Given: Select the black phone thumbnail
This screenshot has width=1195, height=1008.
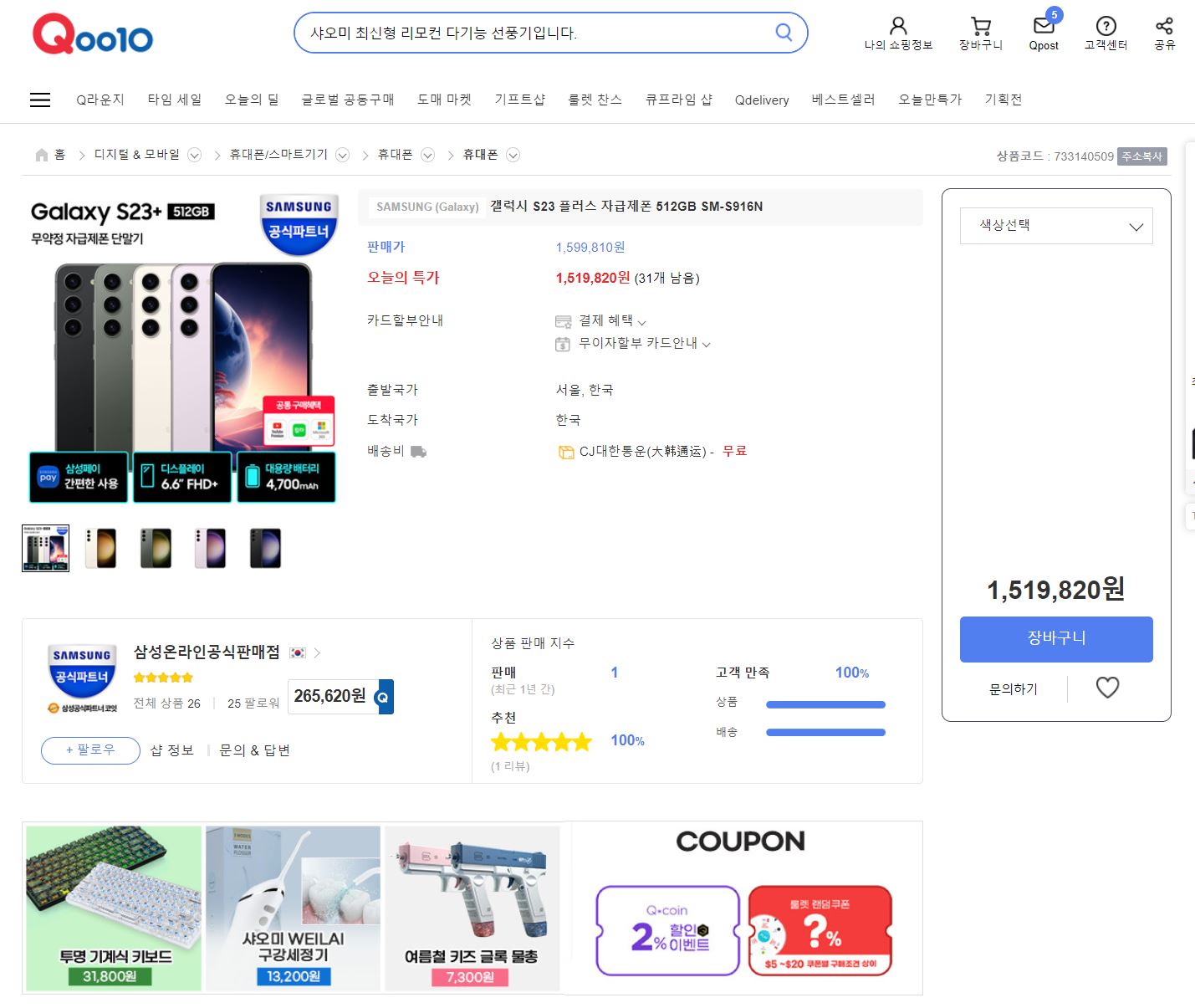Looking at the screenshot, I should click(x=265, y=548).
